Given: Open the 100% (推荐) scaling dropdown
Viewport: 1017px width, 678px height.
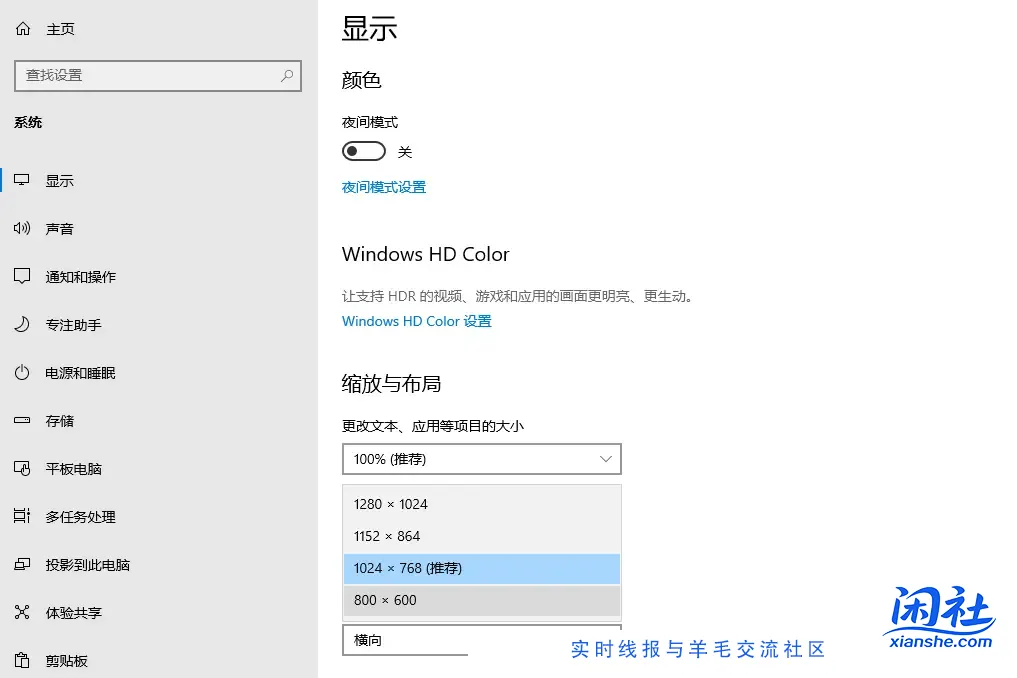Looking at the screenshot, I should coord(481,459).
